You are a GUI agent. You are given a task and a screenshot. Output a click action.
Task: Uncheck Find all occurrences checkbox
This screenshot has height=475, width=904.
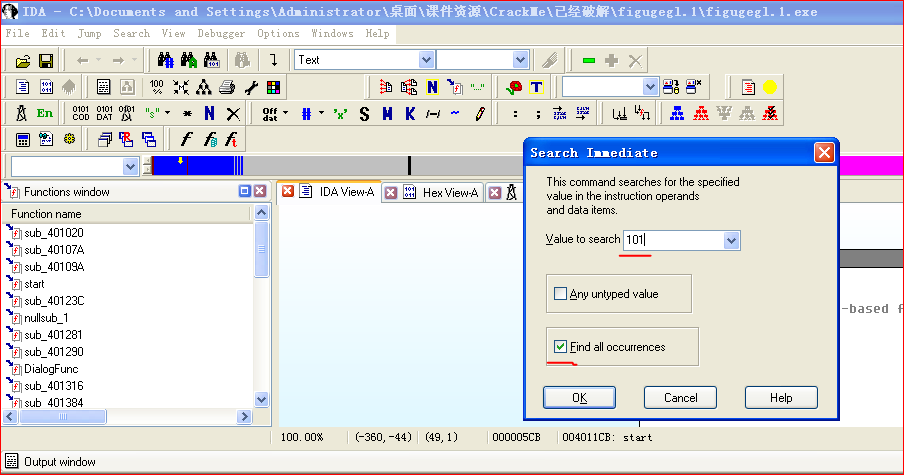pyautogui.click(x=560, y=346)
